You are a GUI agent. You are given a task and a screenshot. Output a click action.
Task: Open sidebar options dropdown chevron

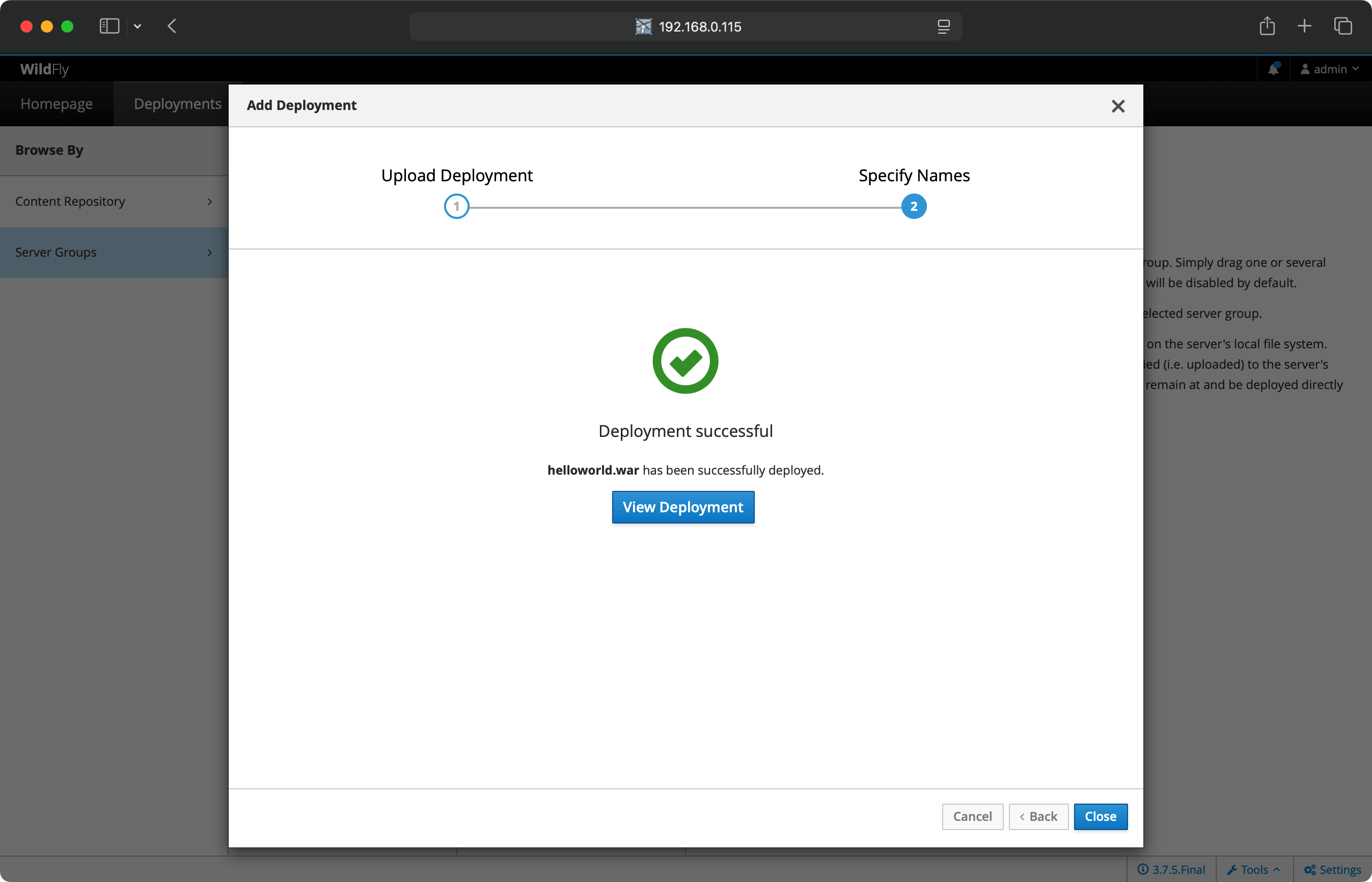pyautogui.click(x=138, y=26)
